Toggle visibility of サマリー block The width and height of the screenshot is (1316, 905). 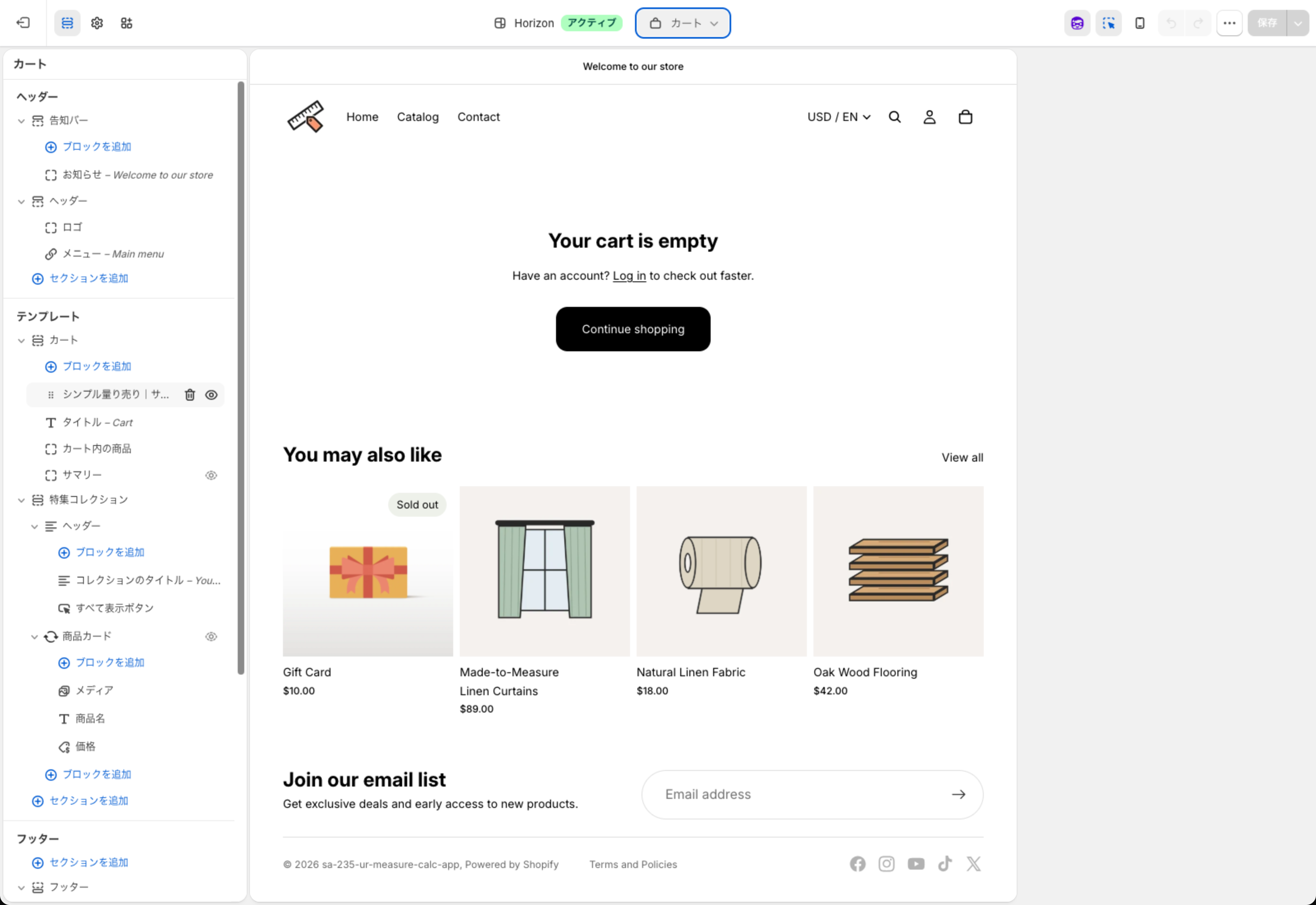coord(211,475)
